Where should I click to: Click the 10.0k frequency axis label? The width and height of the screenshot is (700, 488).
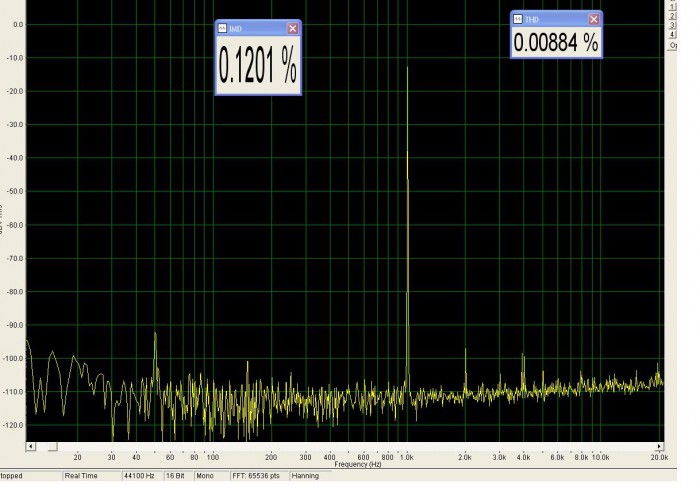coord(600,457)
